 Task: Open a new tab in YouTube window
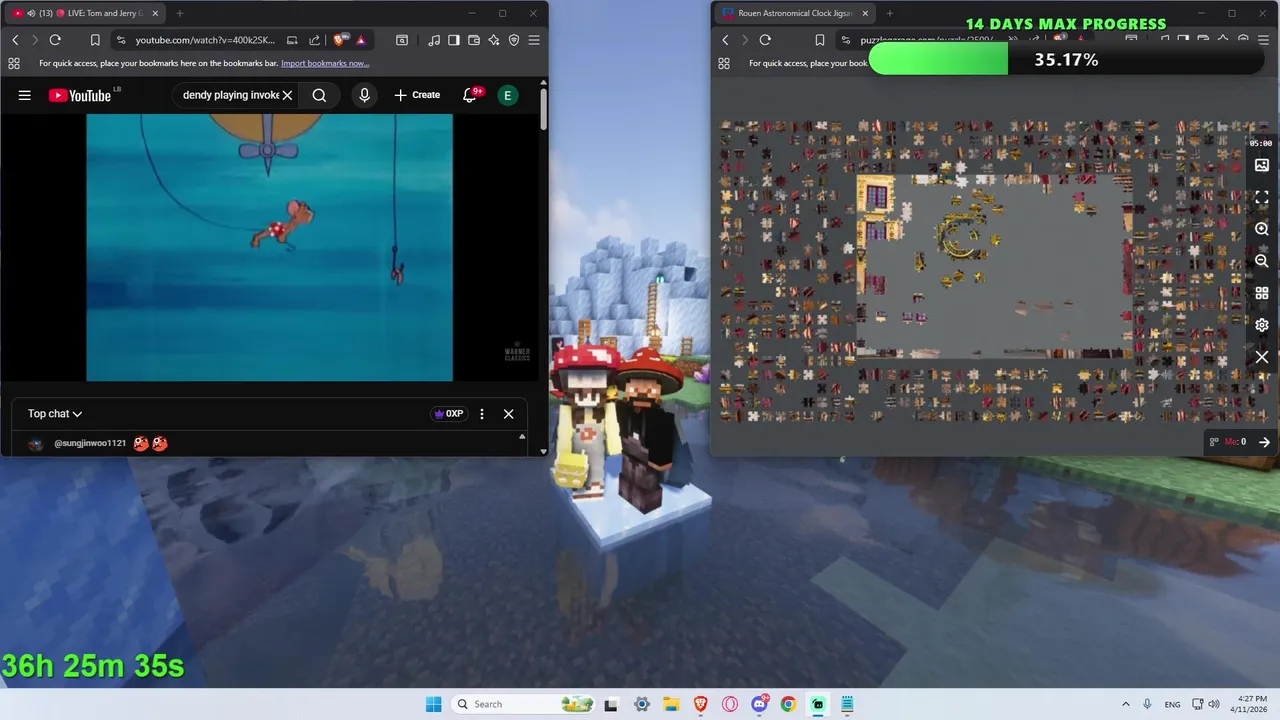(x=180, y=13)
